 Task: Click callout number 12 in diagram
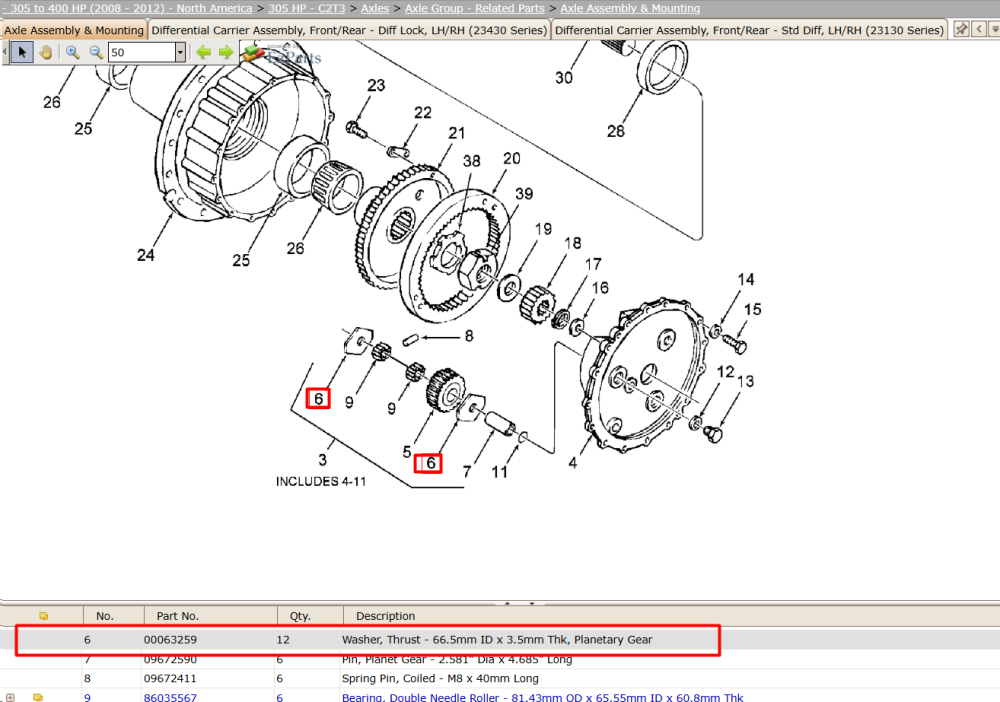tap(725, 371)
